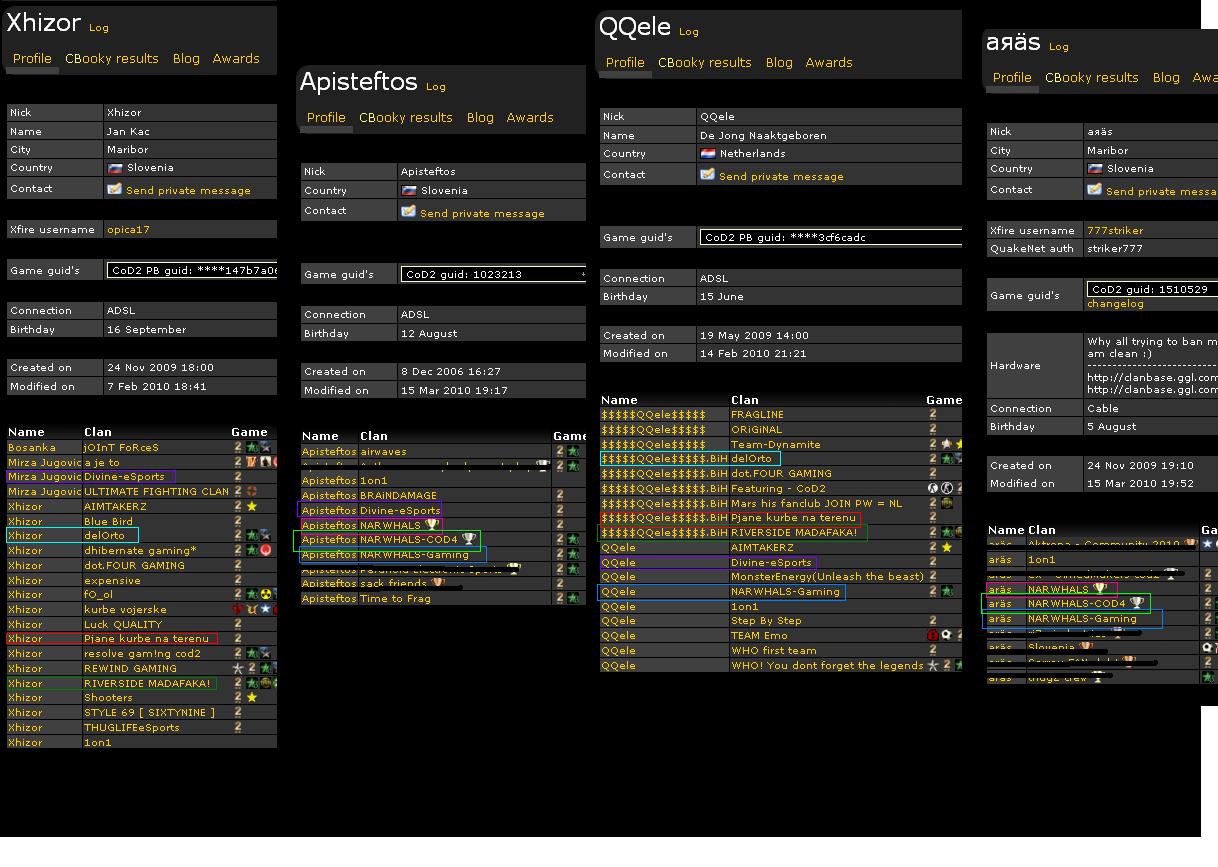The height and width of the screenshot is (867, 1218).
Task: Open the Team-Dynamite clan link
Action: pos(775,444)
